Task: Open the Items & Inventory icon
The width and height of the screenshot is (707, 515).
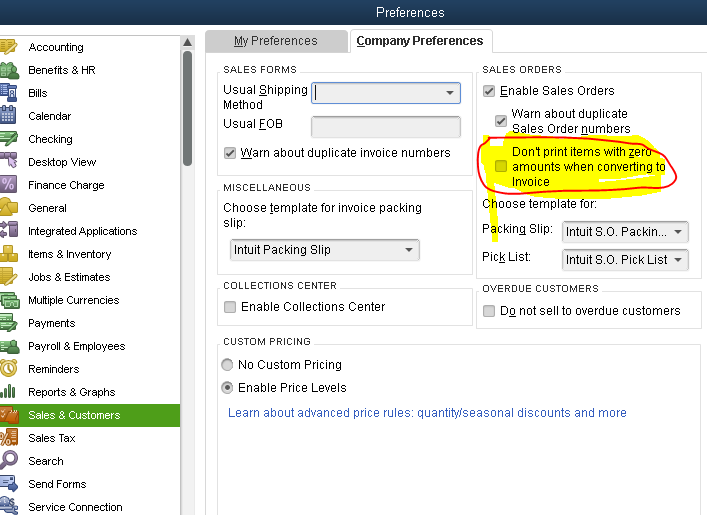Action: click(x=8, y=254)
